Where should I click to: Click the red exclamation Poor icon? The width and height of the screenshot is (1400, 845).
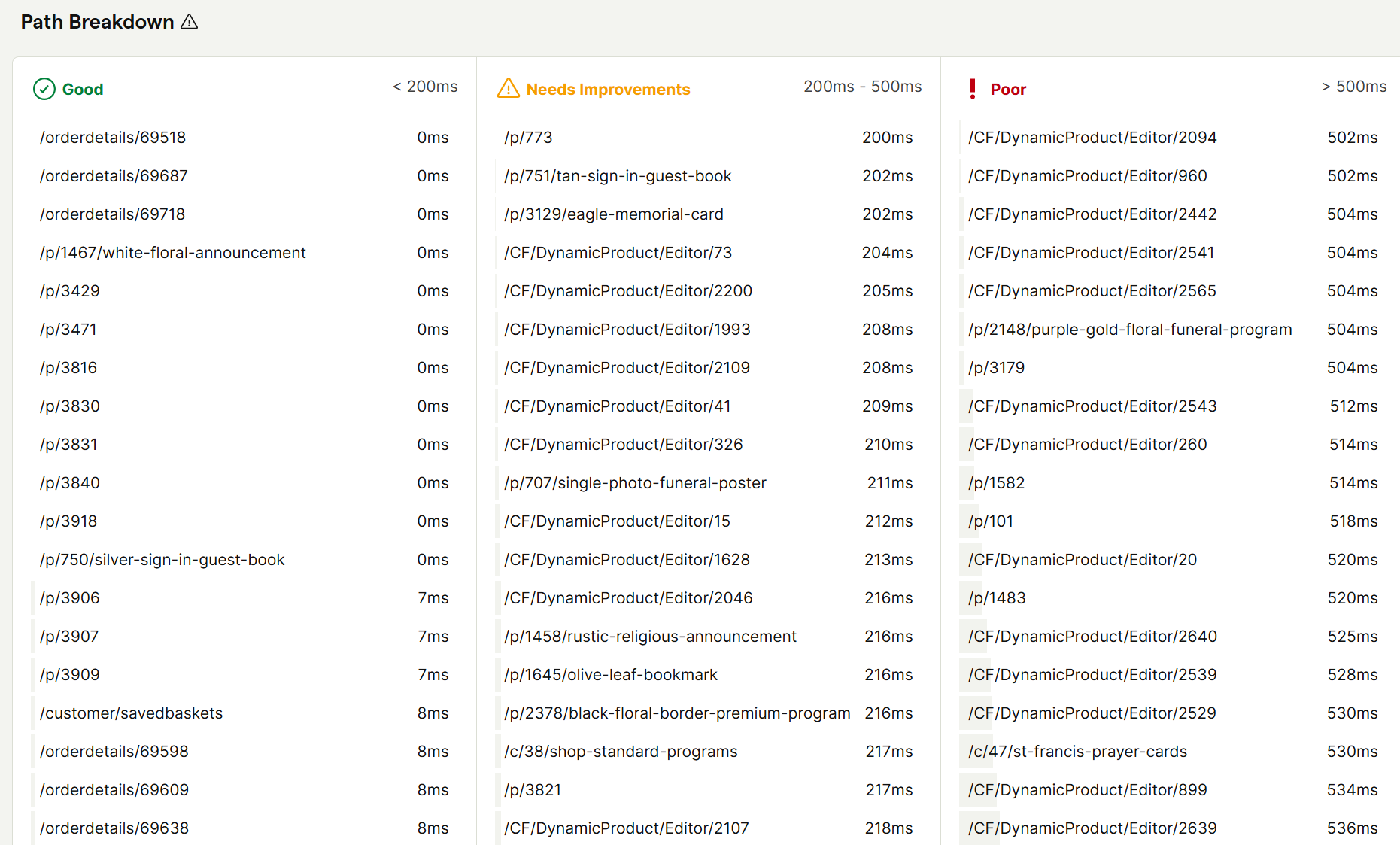click(x=973, y=89)
